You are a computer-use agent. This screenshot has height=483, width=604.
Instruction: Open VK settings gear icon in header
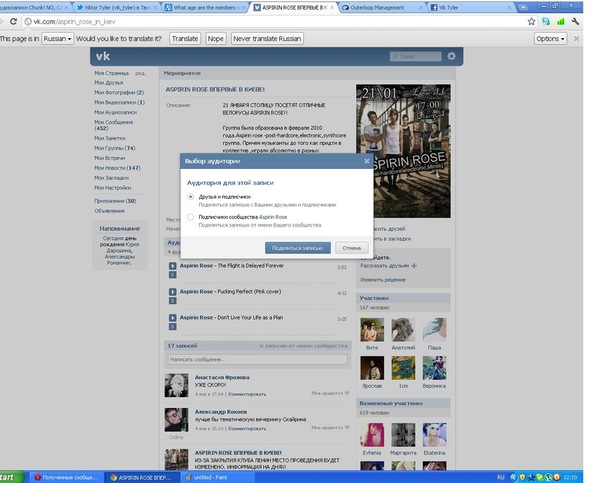pos(451,56)
